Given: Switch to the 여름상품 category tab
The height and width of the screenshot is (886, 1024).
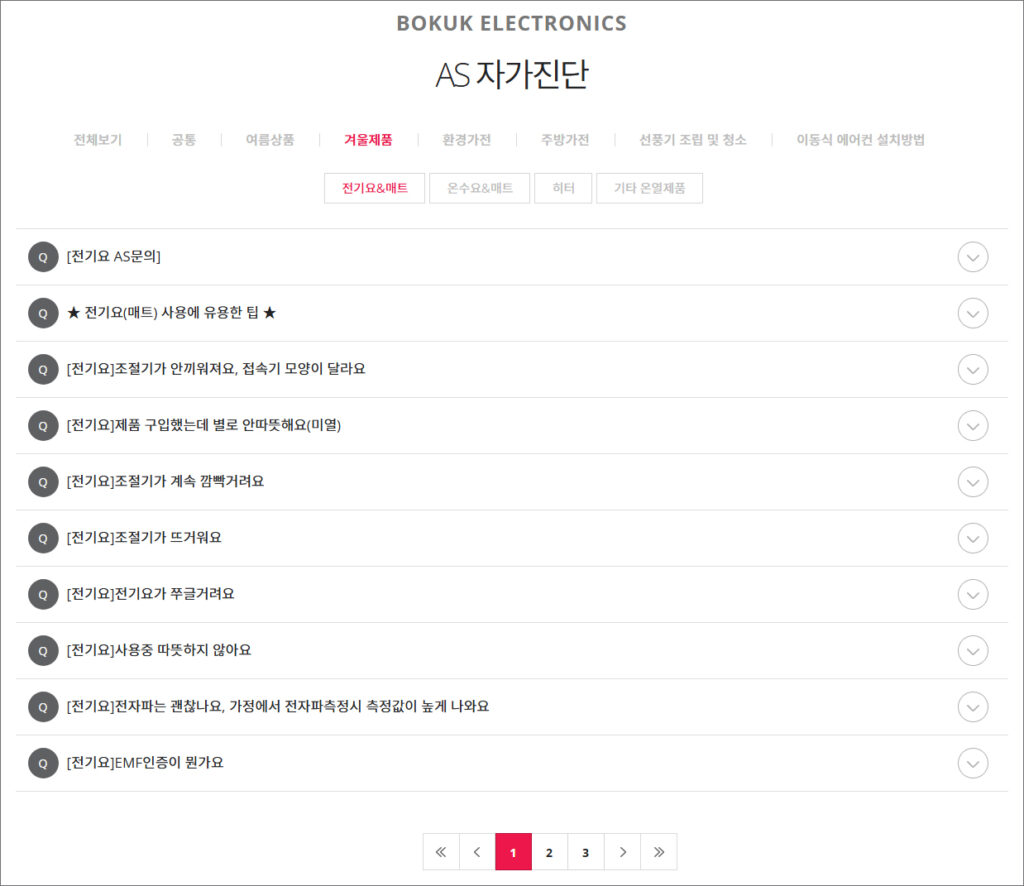Looking at the screenshot, I should tap(270, 140).
